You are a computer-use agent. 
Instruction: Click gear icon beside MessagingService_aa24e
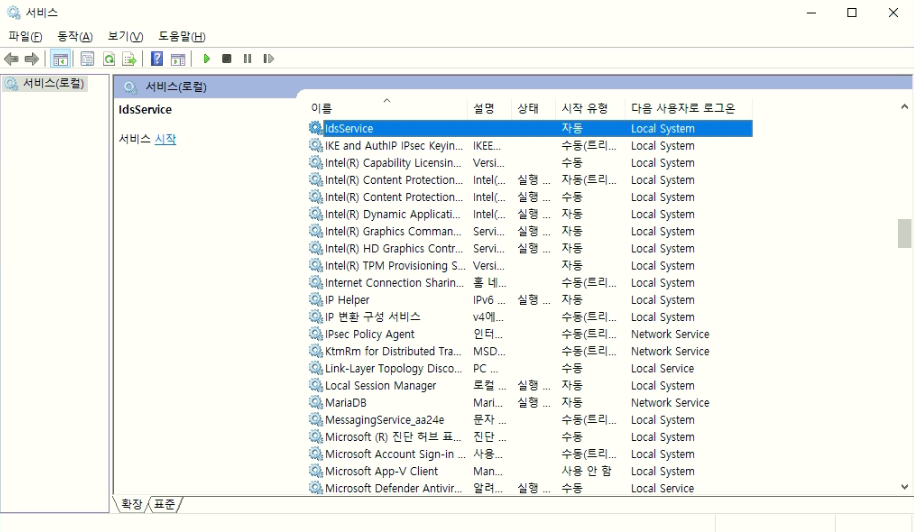tap(315, 420)
